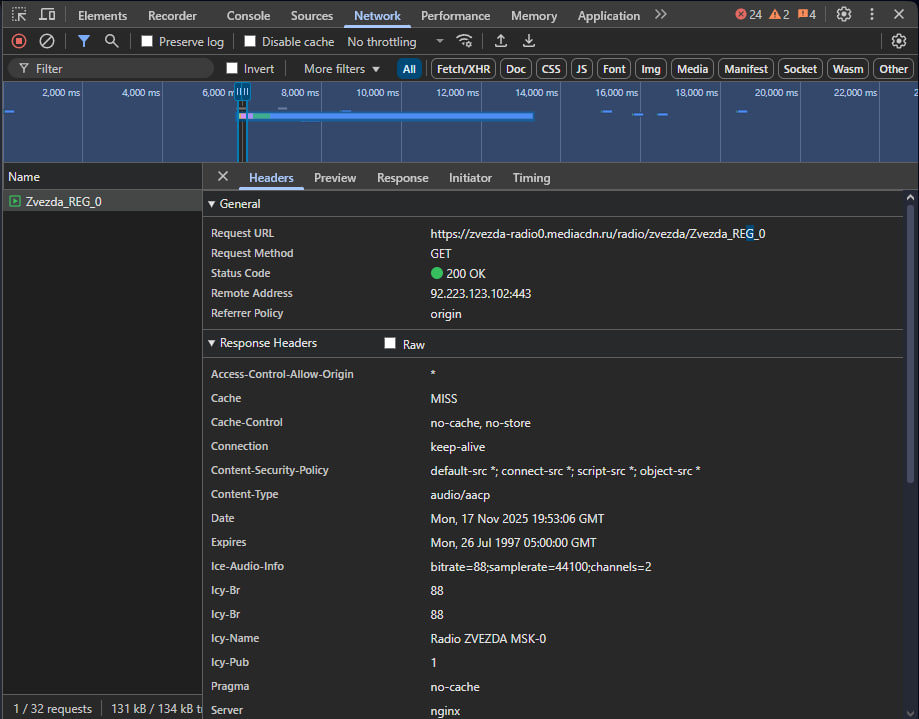Image resolution: width=919 pixels, height=719 pixels.
Task: Toggle device toolbar icon
Action: [x=47, y=14]
